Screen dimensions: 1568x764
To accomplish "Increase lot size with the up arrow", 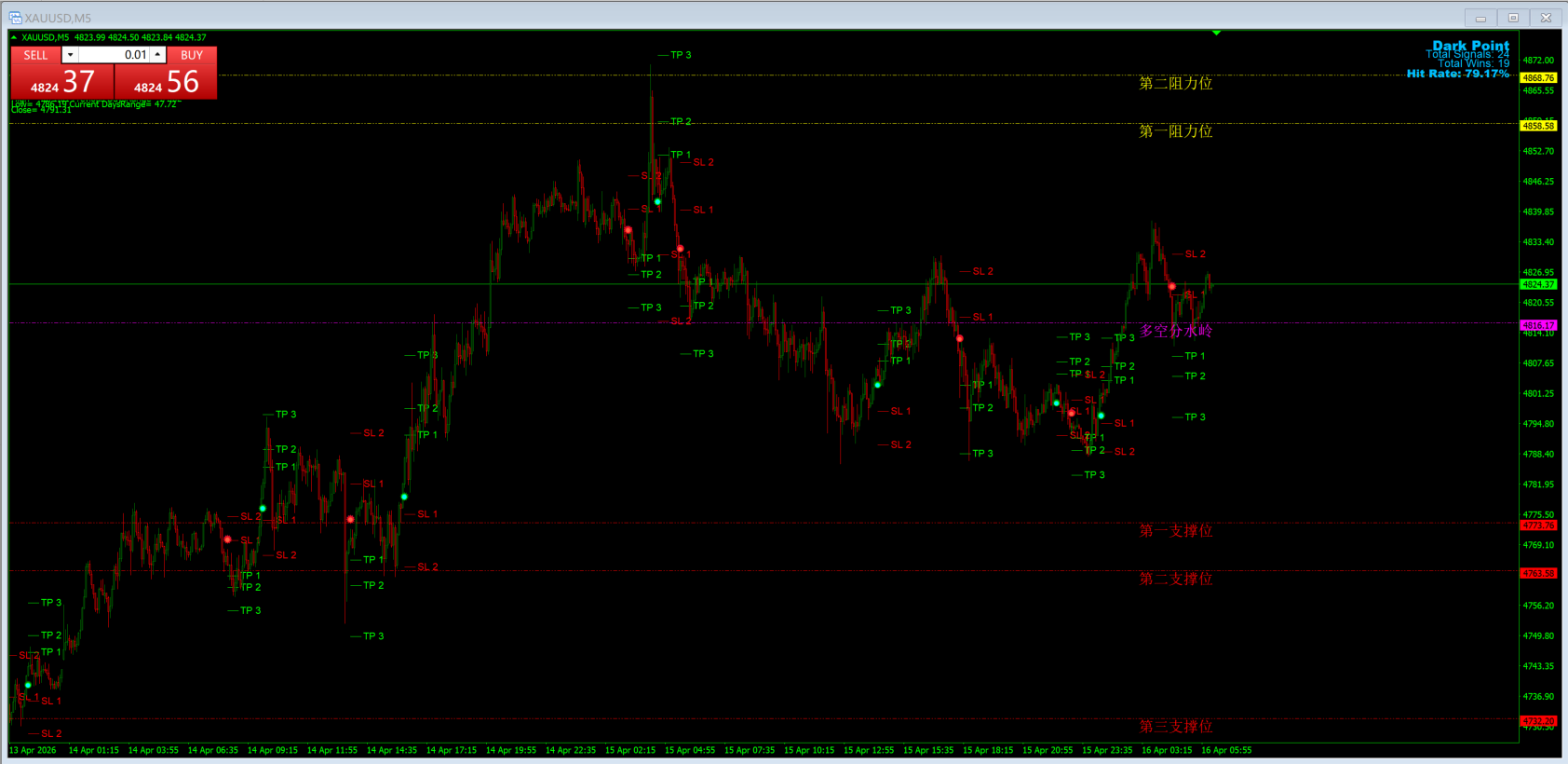I will pyautogui.click(x=158, y=55).
